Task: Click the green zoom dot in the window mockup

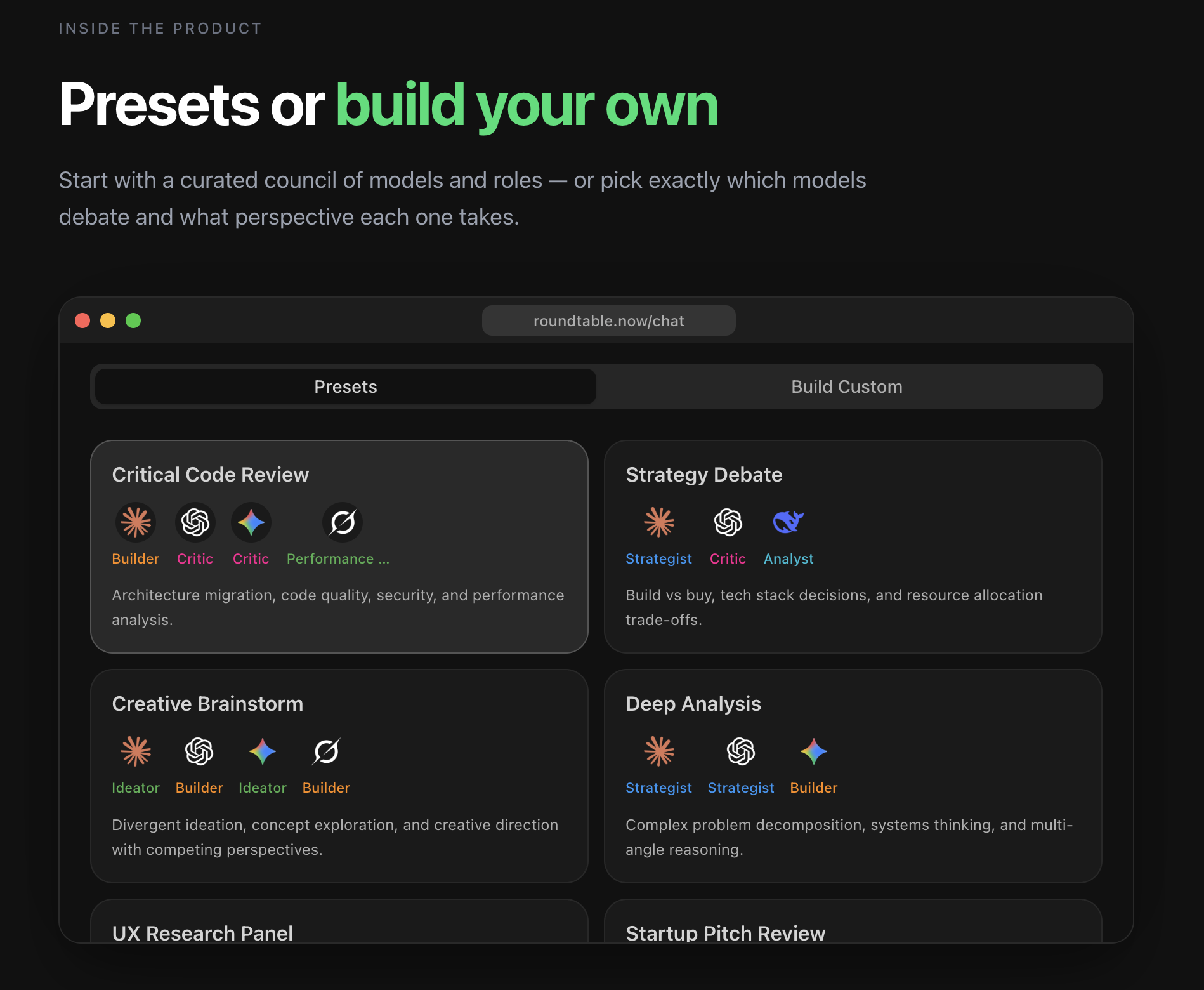Action: tap(133, 320)
